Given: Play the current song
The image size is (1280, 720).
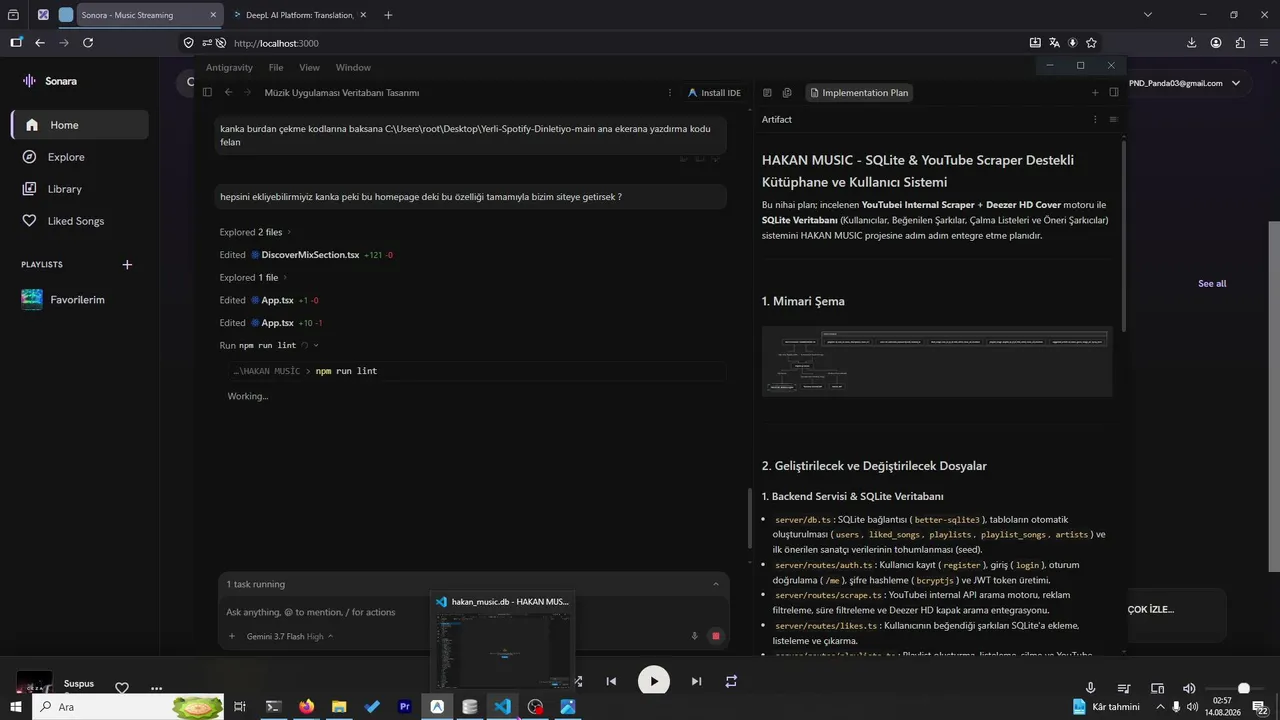Looking at the screenshot, I should tap(654, 682).
